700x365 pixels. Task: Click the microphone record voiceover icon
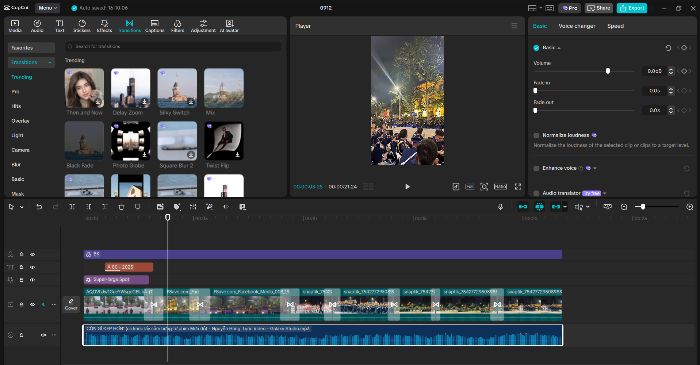pyautogui.click(x=500, y=207)
